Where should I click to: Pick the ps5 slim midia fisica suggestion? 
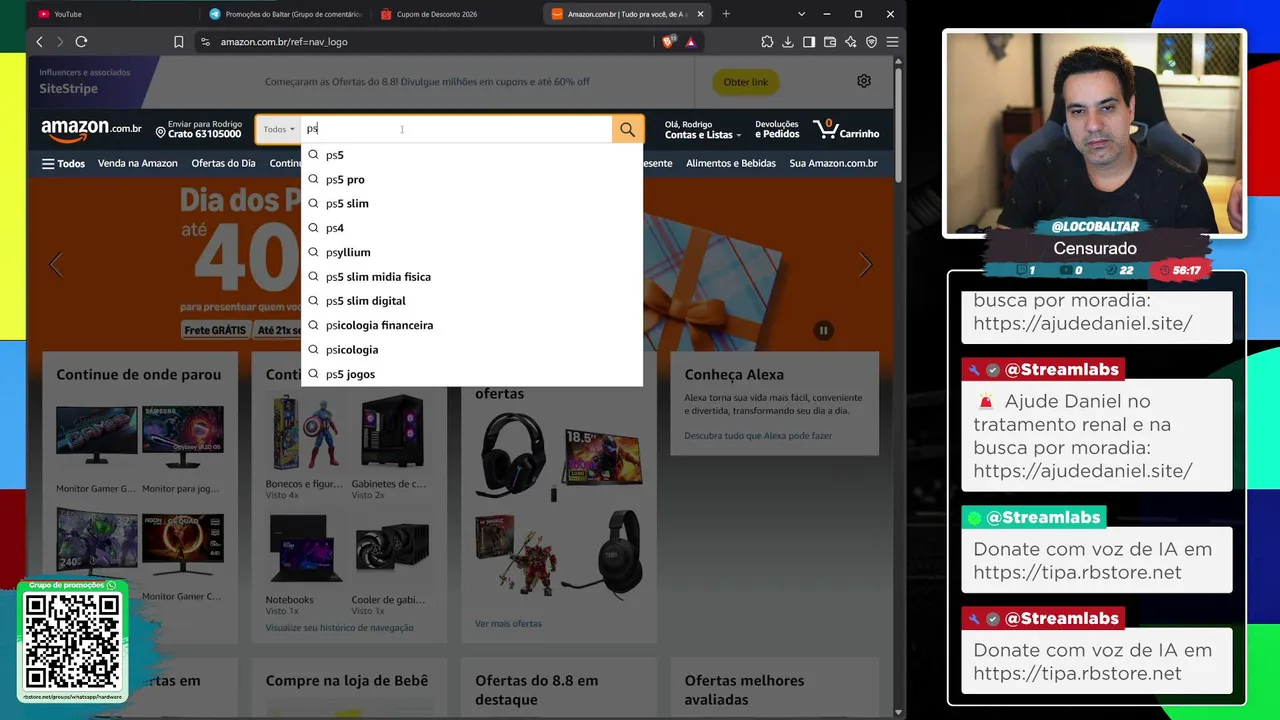click(x=472, y=276)
